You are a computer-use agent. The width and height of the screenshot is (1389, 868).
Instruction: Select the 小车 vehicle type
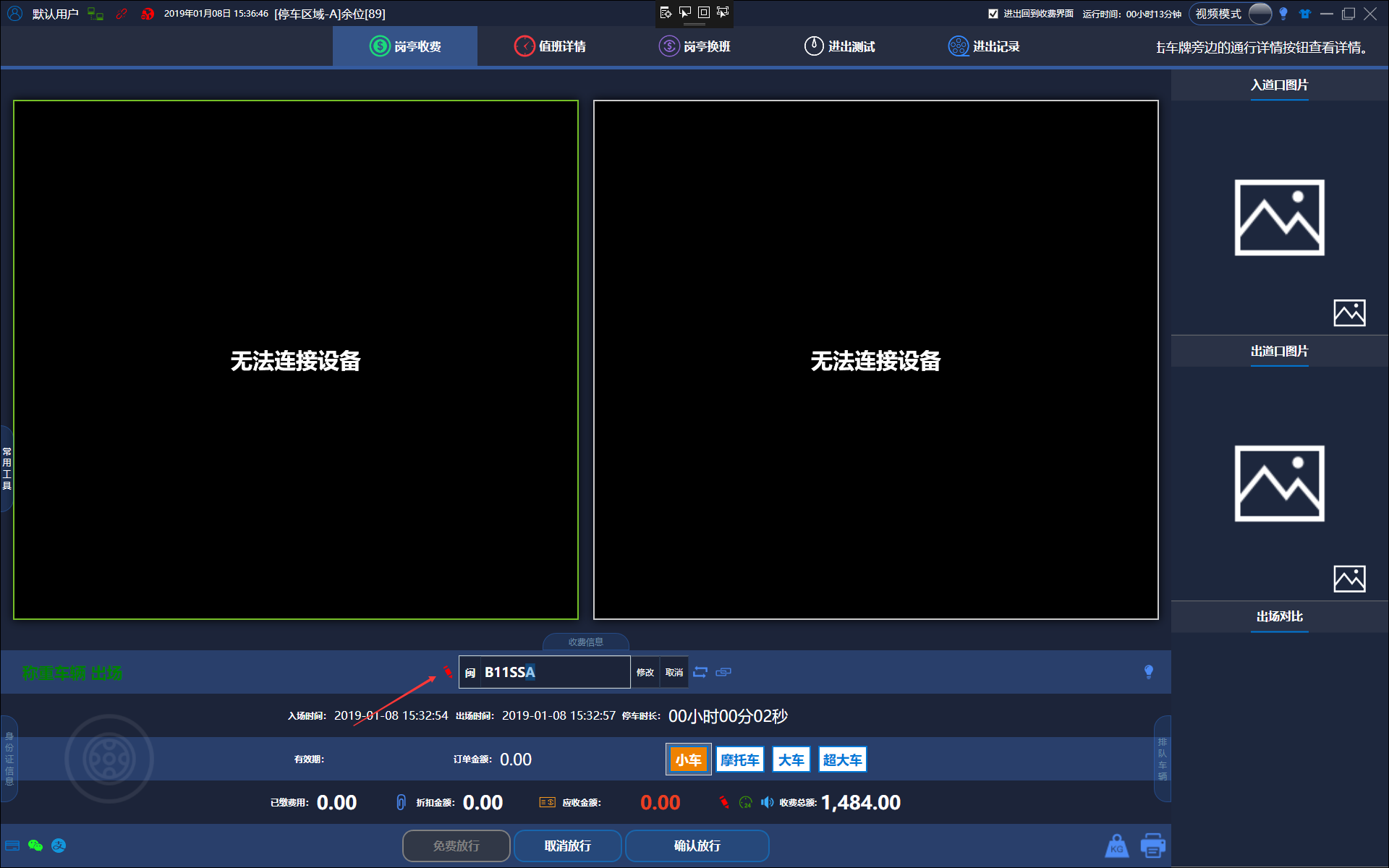[689, 759]
